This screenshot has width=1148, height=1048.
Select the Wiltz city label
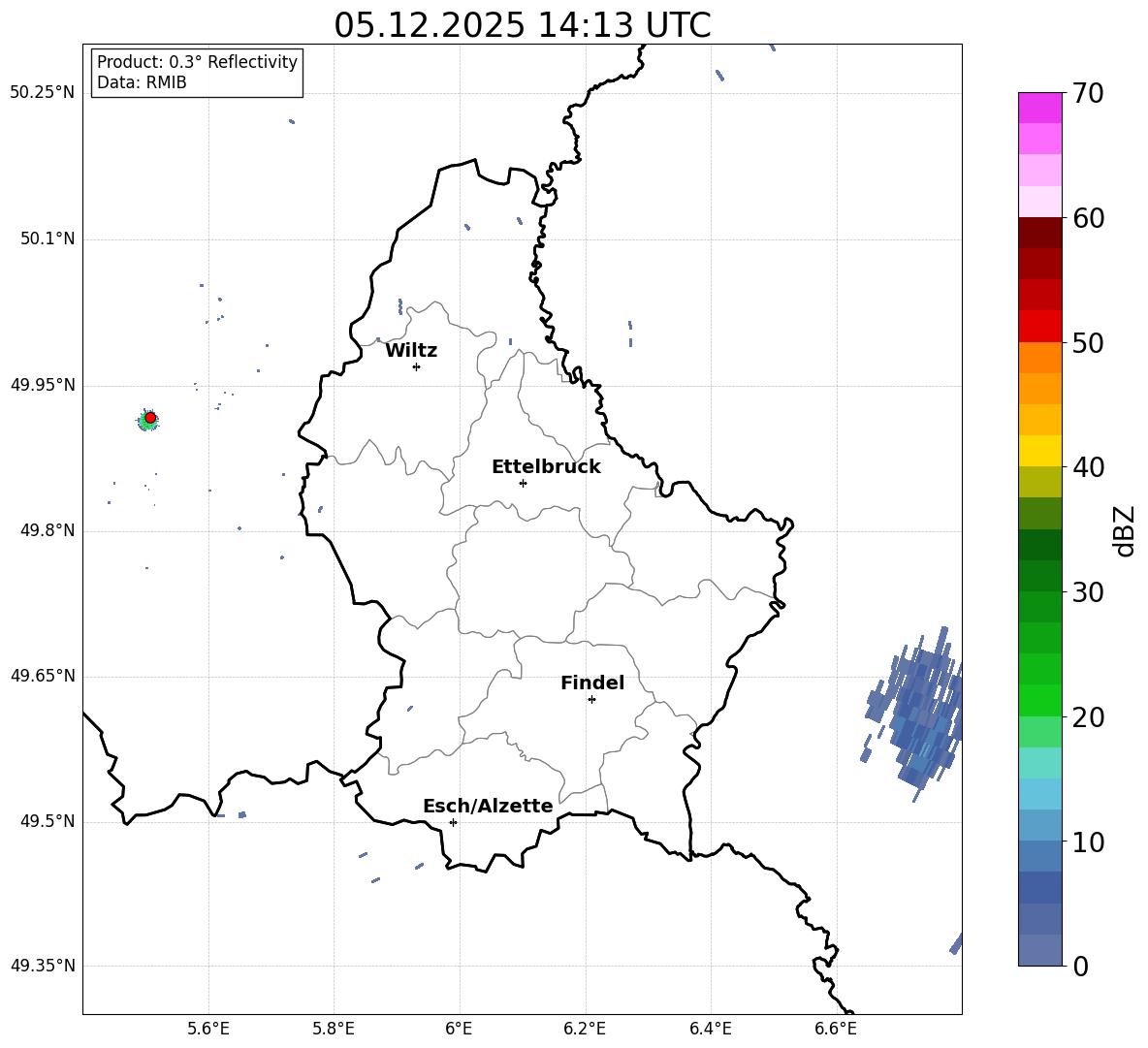411,351
